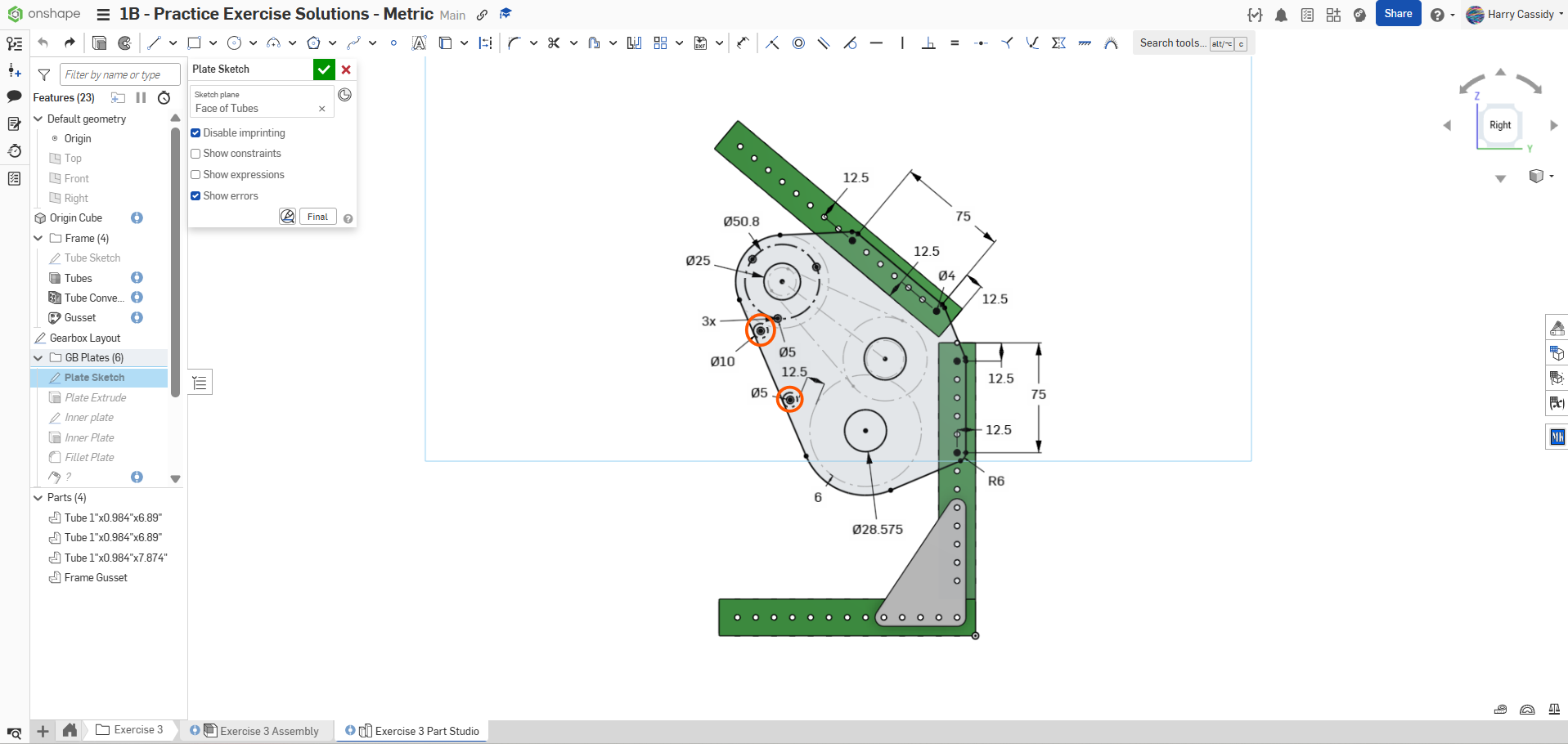Choose the Trim scissors tool
This screenshot has height=744, width=1568.
554,43
